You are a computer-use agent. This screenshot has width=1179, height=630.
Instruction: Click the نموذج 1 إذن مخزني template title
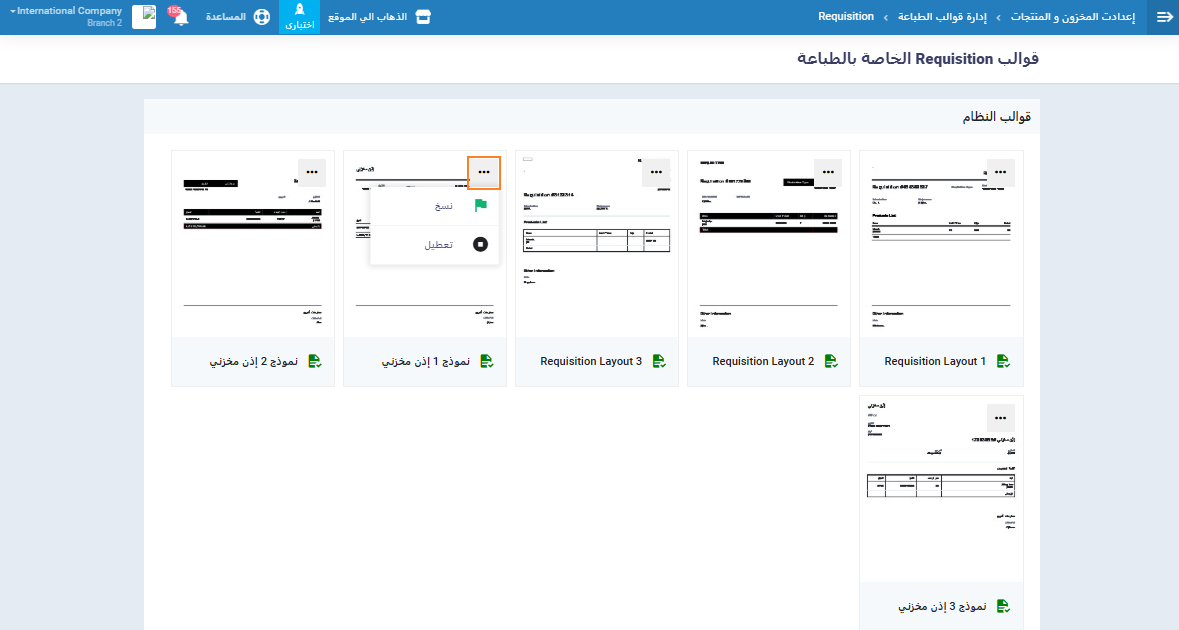(426, 361)
